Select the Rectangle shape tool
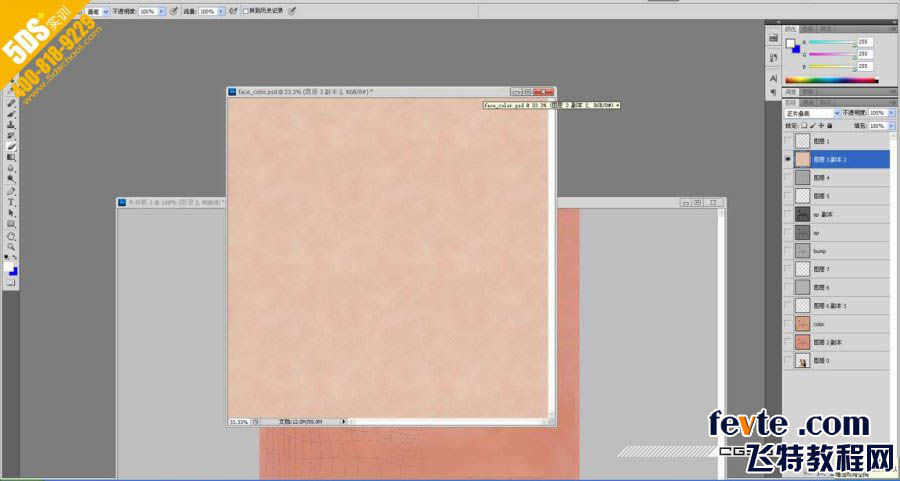 (x=11, y=224)
